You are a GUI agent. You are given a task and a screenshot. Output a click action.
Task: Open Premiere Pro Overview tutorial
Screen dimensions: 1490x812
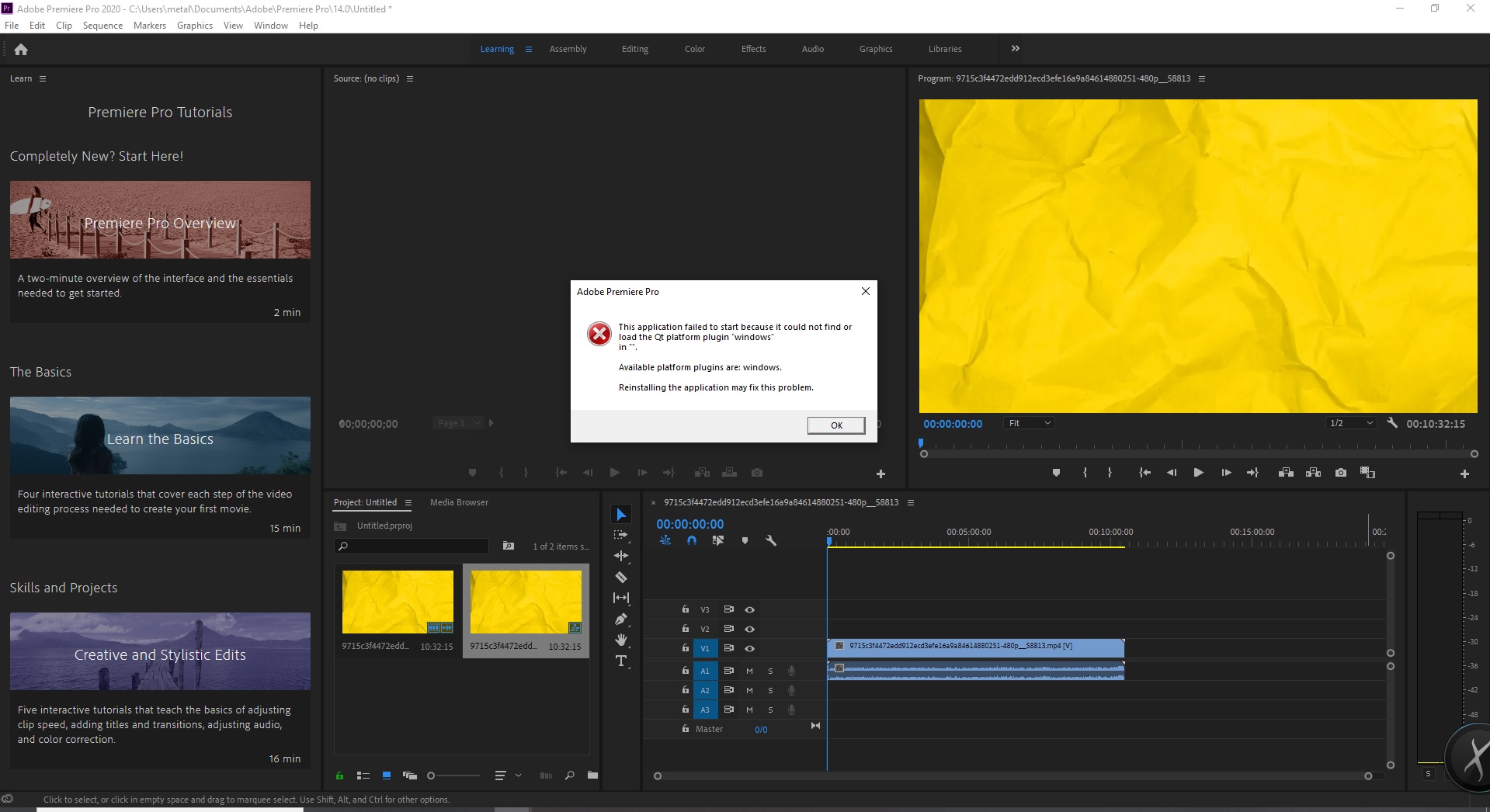tap(160, 220)
